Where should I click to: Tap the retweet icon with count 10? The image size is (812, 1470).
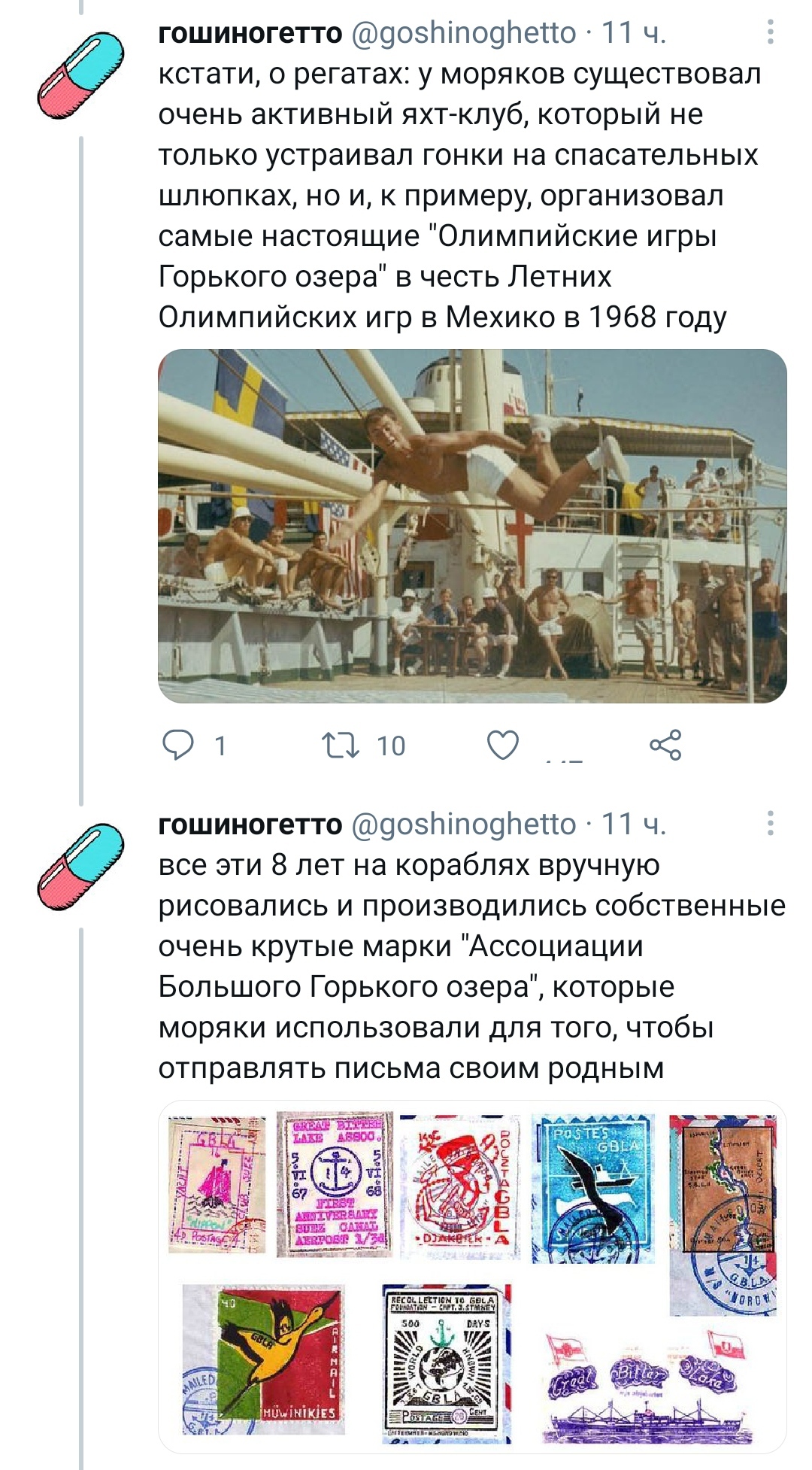[341, 745]
